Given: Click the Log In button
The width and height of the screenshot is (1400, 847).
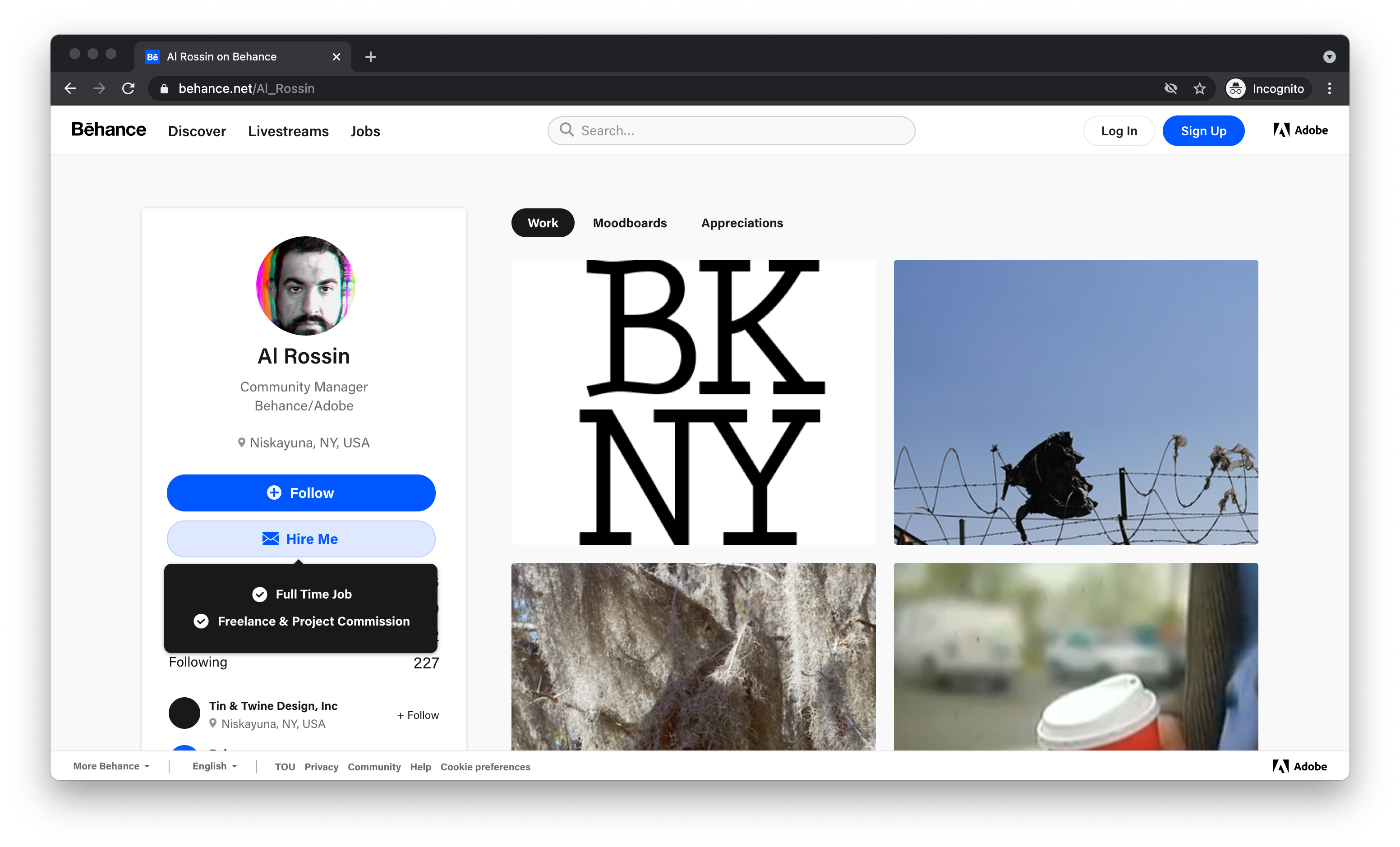Looking at the screenshot, I should (x=1119, y=131).
